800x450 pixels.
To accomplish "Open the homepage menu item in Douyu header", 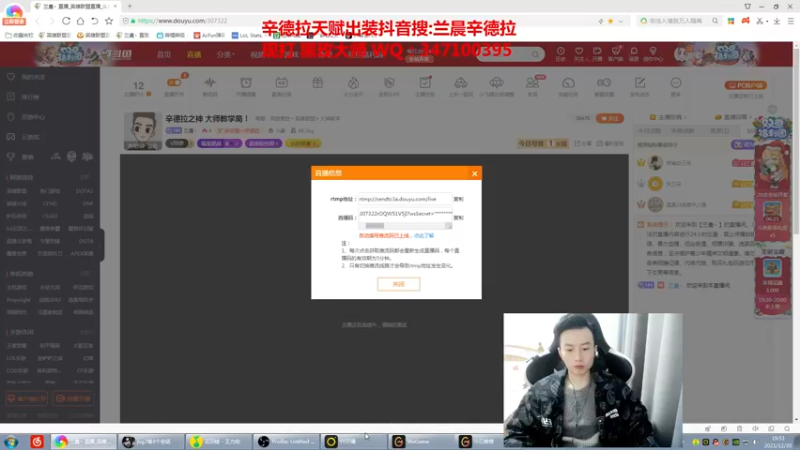I will click(x=164, y=55).
